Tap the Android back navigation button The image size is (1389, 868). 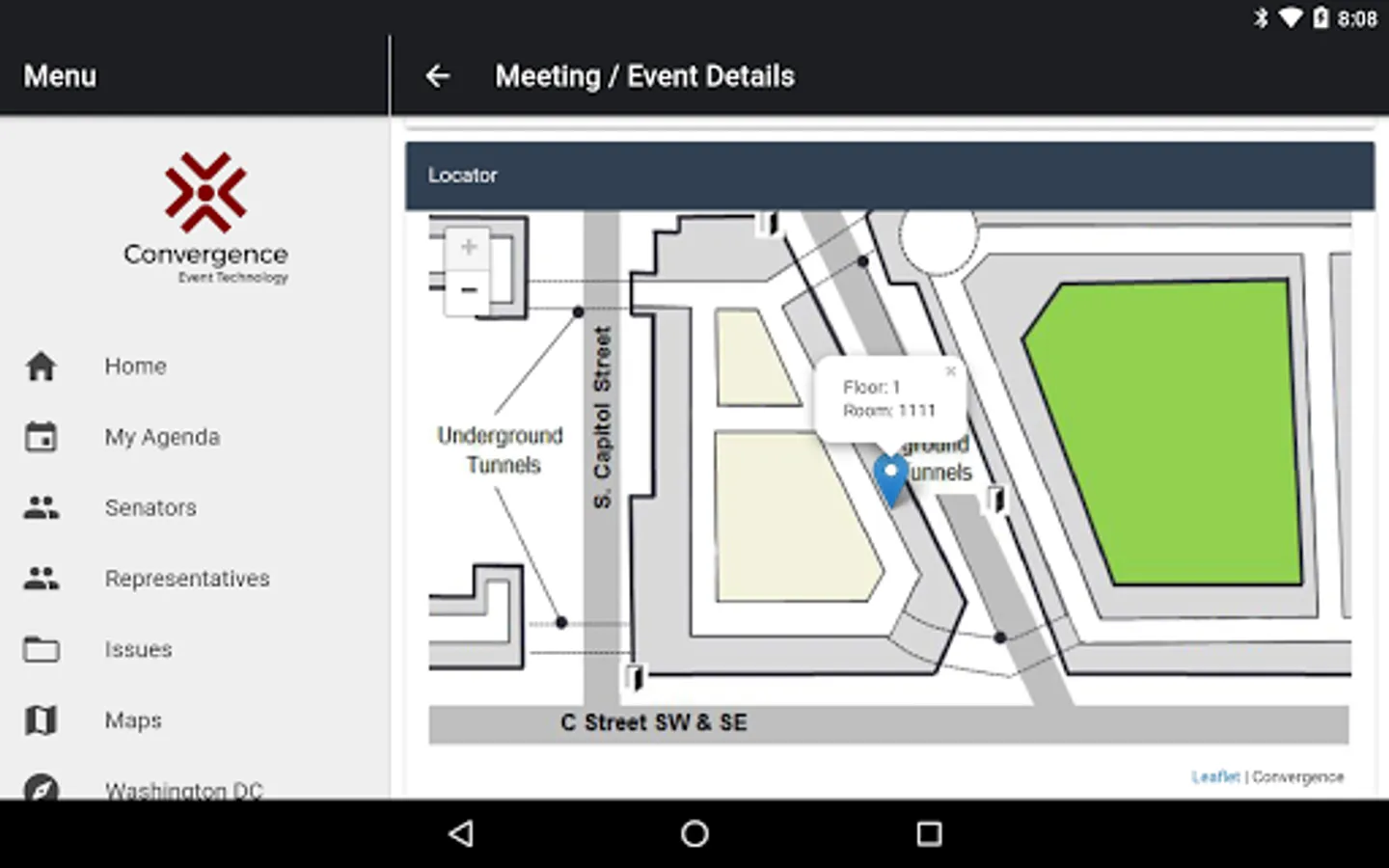pyautogui.click(x=462, y=833)
